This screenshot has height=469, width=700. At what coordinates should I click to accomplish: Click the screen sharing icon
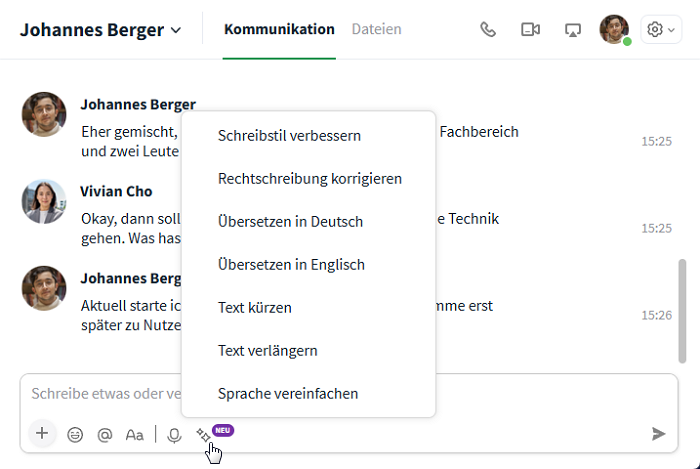(573, 30)
